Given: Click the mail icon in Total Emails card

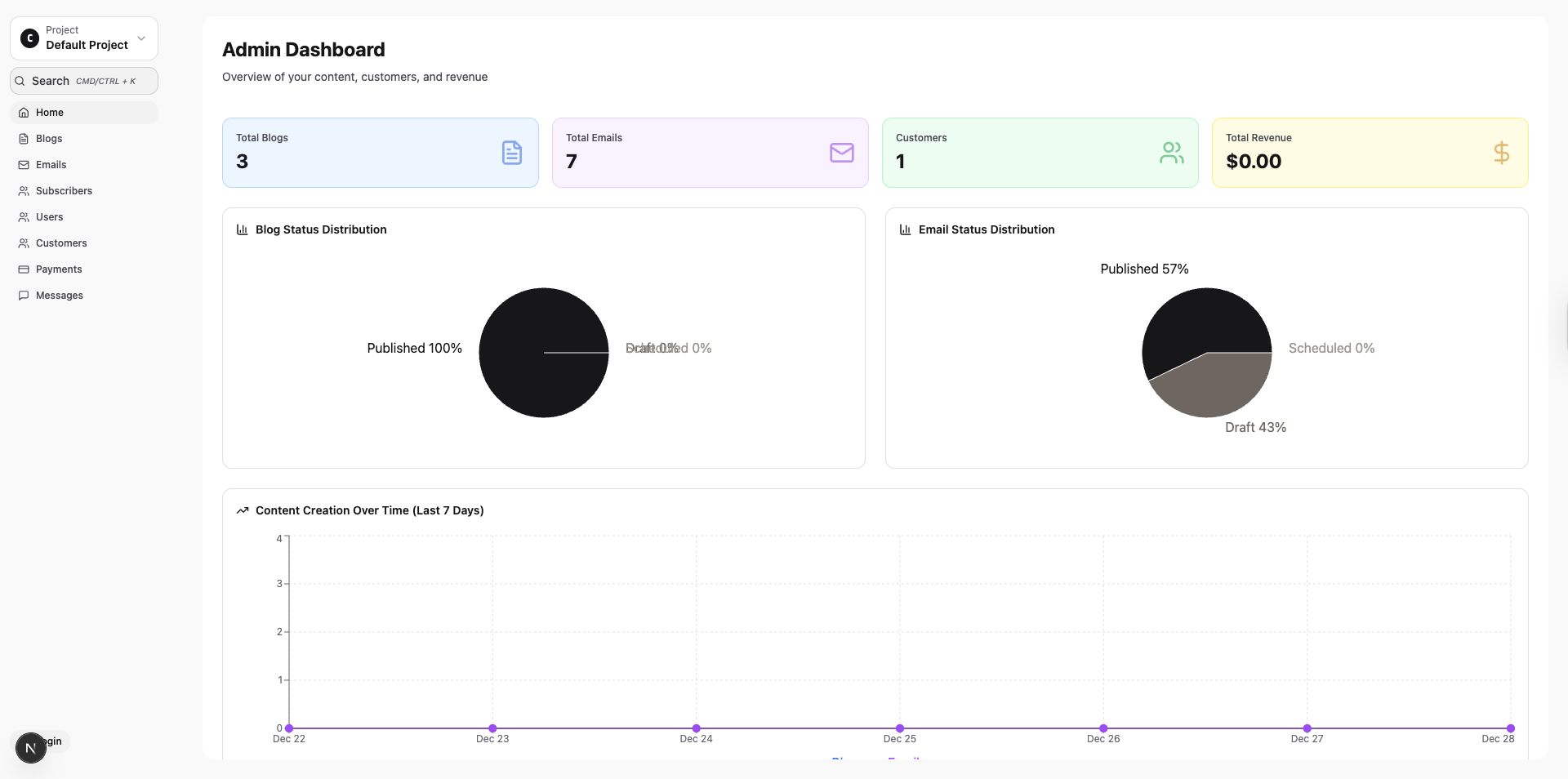Looking at the screenshot, I should pyautogui.click(x=842, y=153).
